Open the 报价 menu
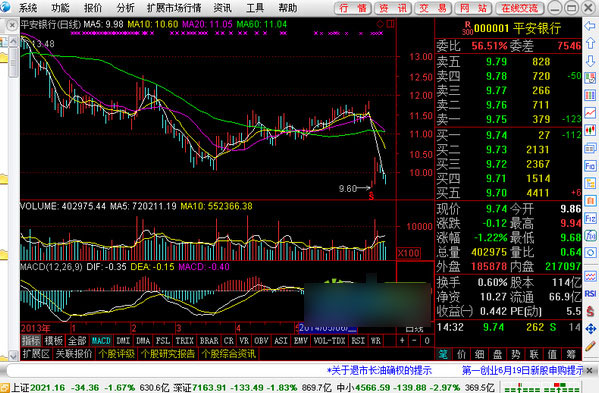 93,8
